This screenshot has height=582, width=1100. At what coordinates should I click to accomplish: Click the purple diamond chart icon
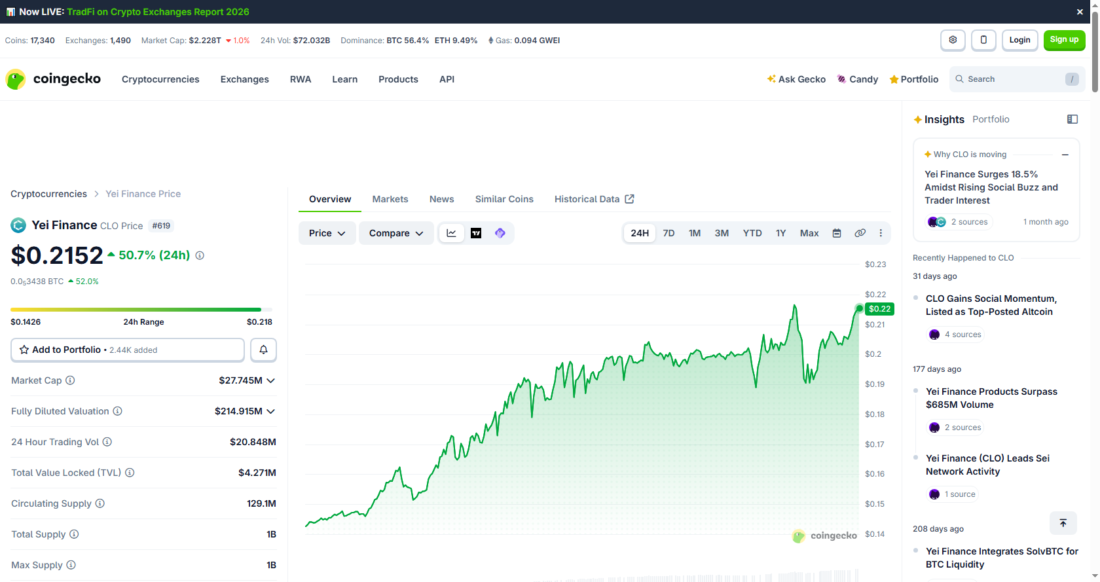click(499, 234)
